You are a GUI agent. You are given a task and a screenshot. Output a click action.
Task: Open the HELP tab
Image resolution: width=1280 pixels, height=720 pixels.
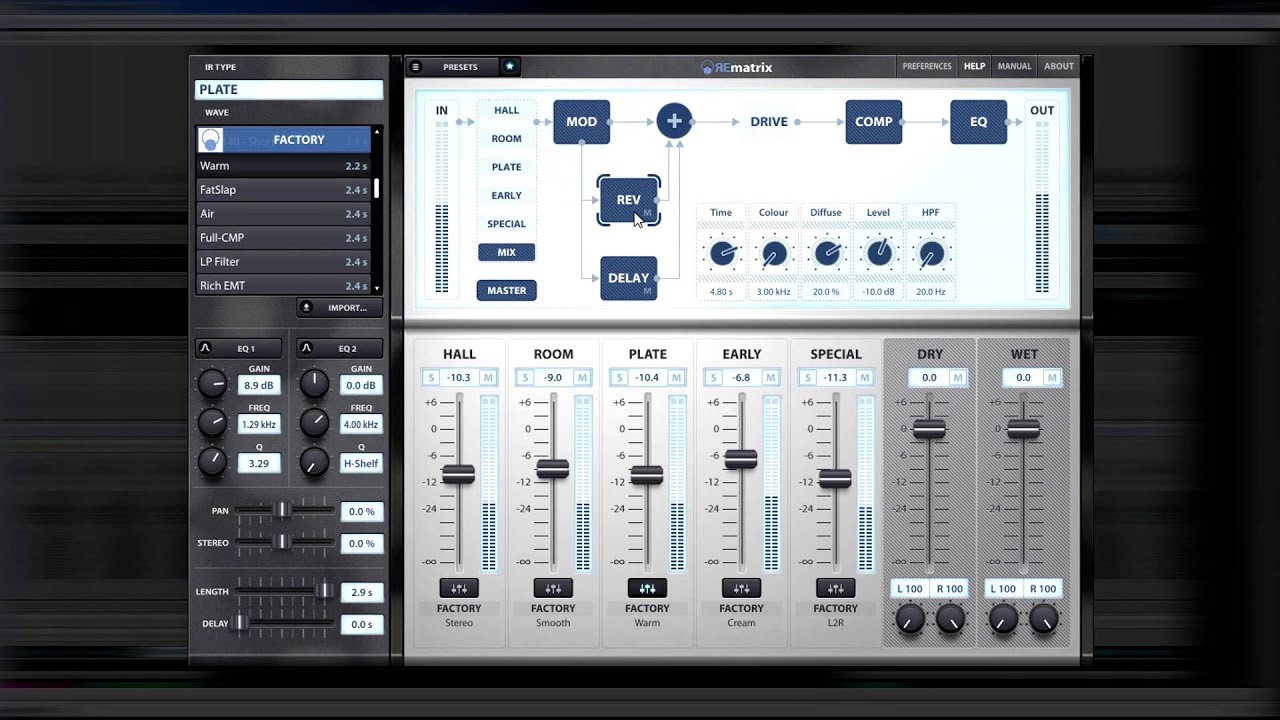974,65
